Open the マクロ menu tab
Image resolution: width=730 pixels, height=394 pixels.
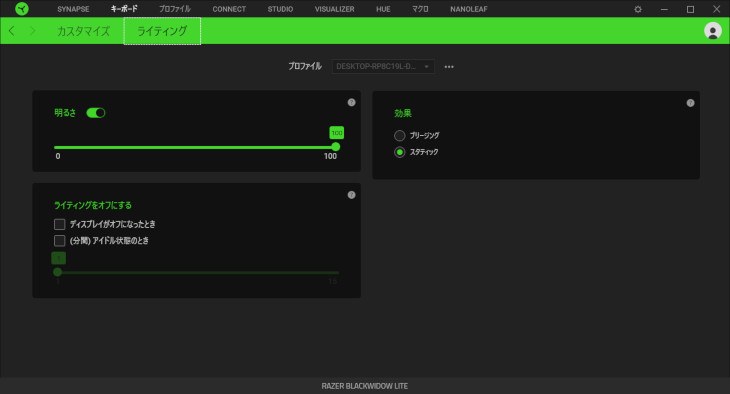[420, 9]
